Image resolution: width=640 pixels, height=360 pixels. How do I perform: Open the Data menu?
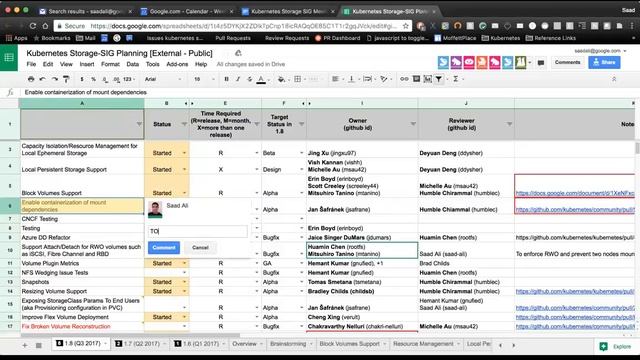pos(132,64)
